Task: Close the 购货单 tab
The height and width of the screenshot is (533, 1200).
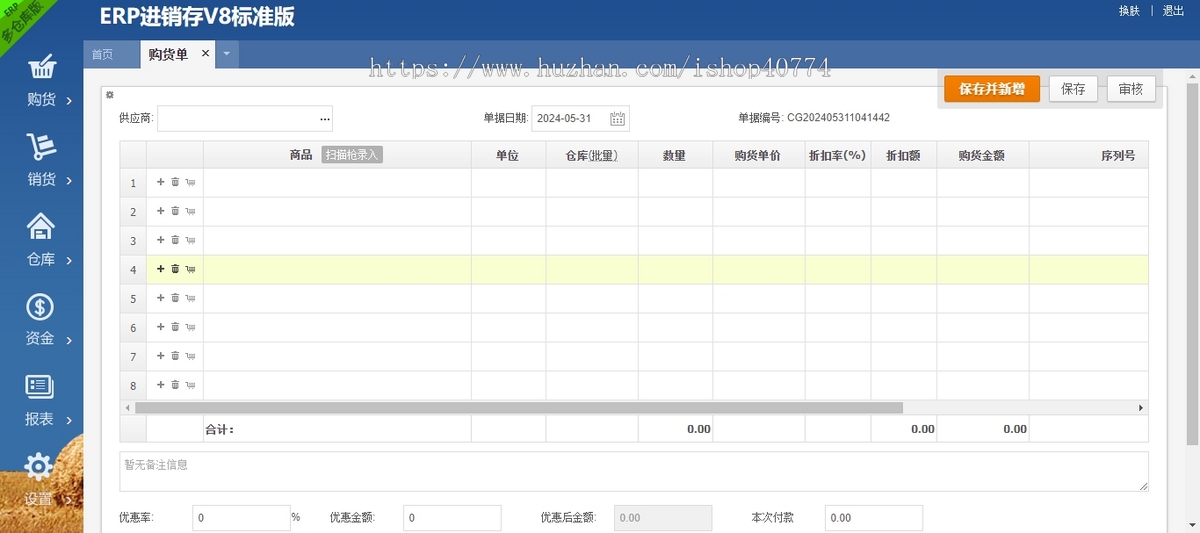Action: (x=206, y=54)
